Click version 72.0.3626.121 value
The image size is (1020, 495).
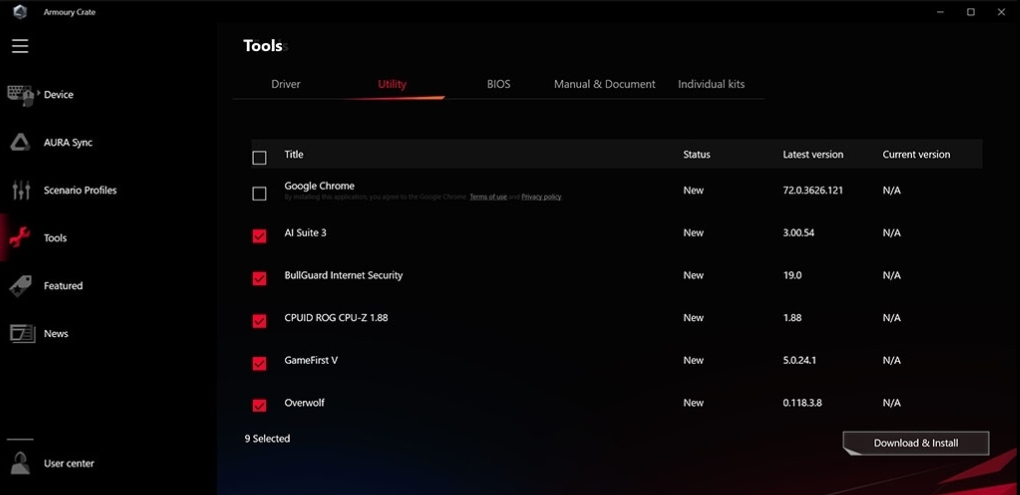point(813,190)
